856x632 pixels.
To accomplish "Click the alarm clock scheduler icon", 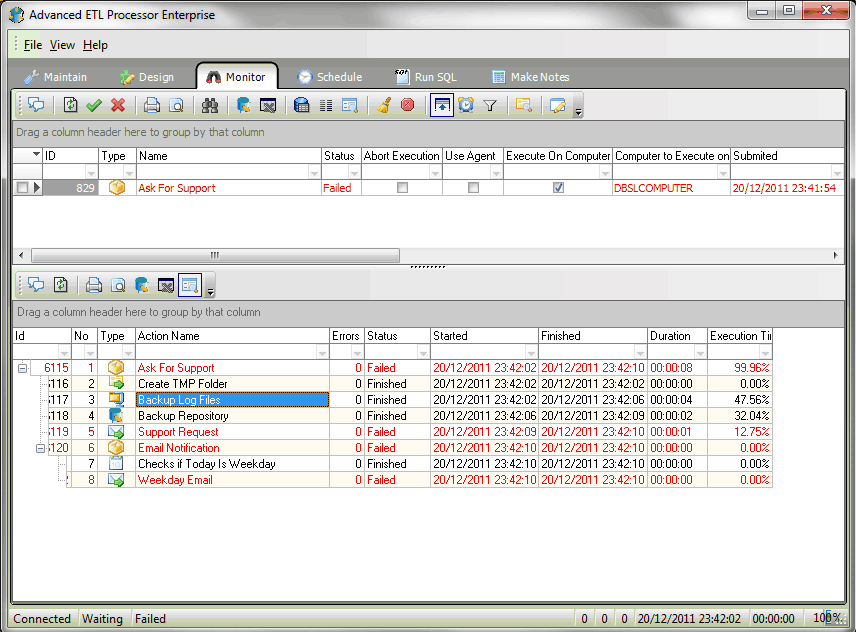I will point(465,105).
